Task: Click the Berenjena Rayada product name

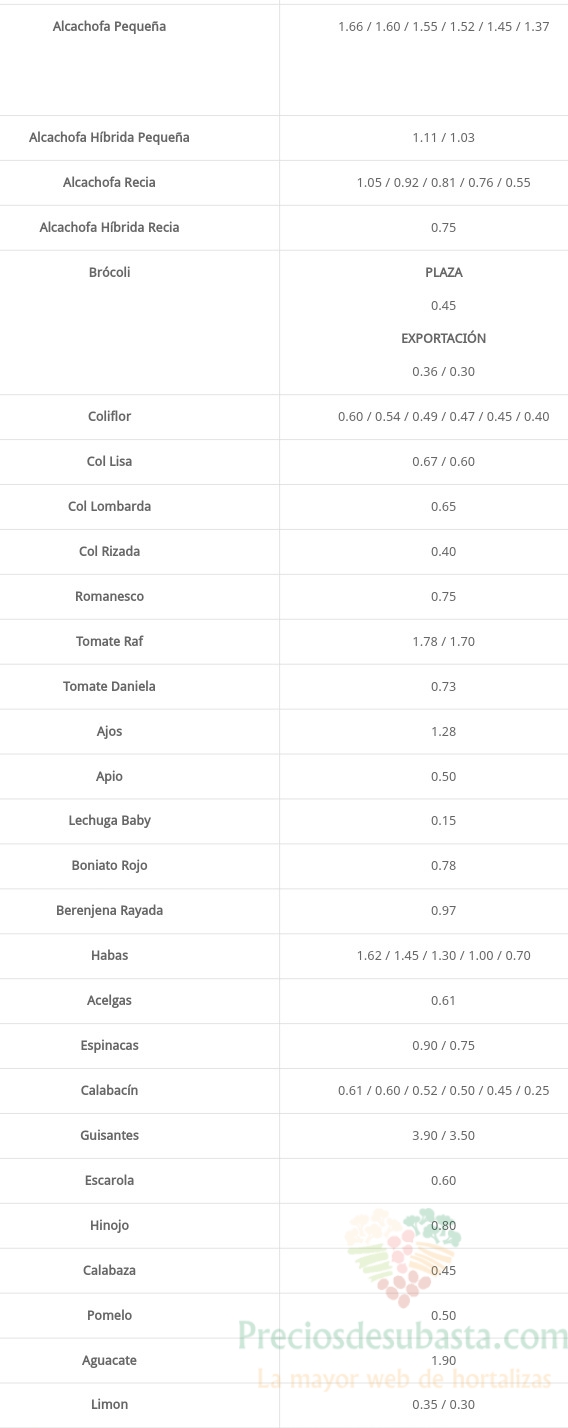Action: pos(110,910)
